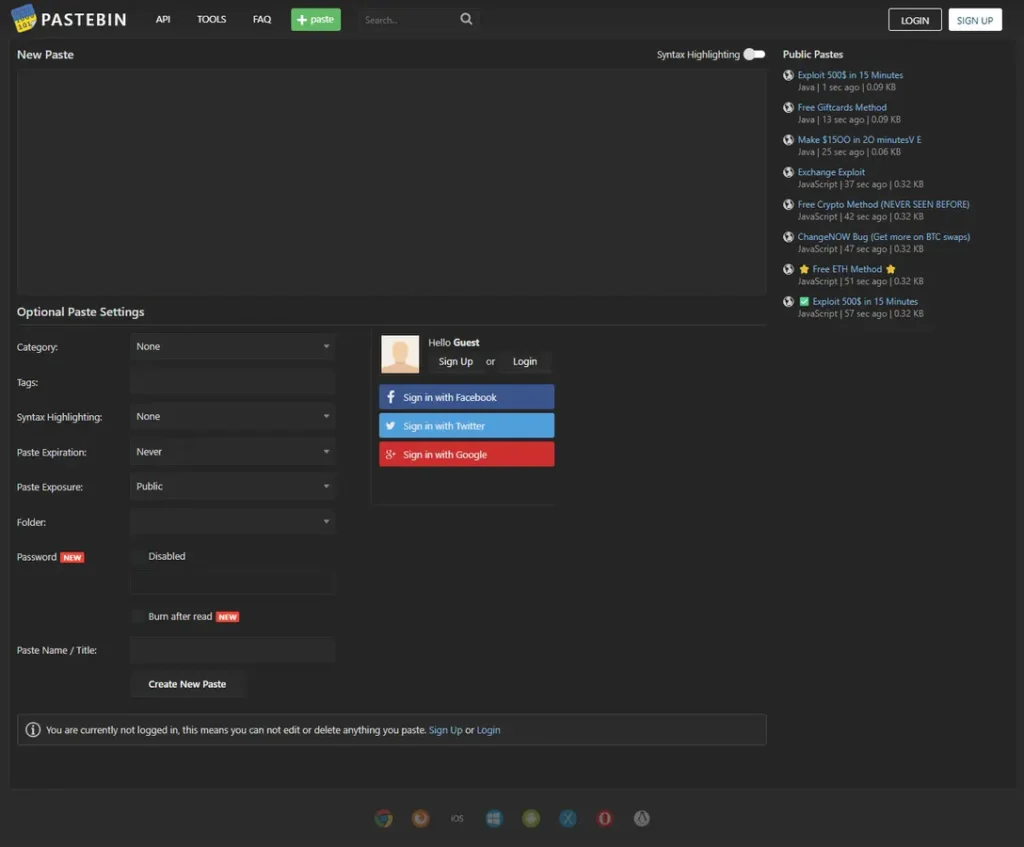Open the Category dropdown
The image size is (1024, 847).
232,346
